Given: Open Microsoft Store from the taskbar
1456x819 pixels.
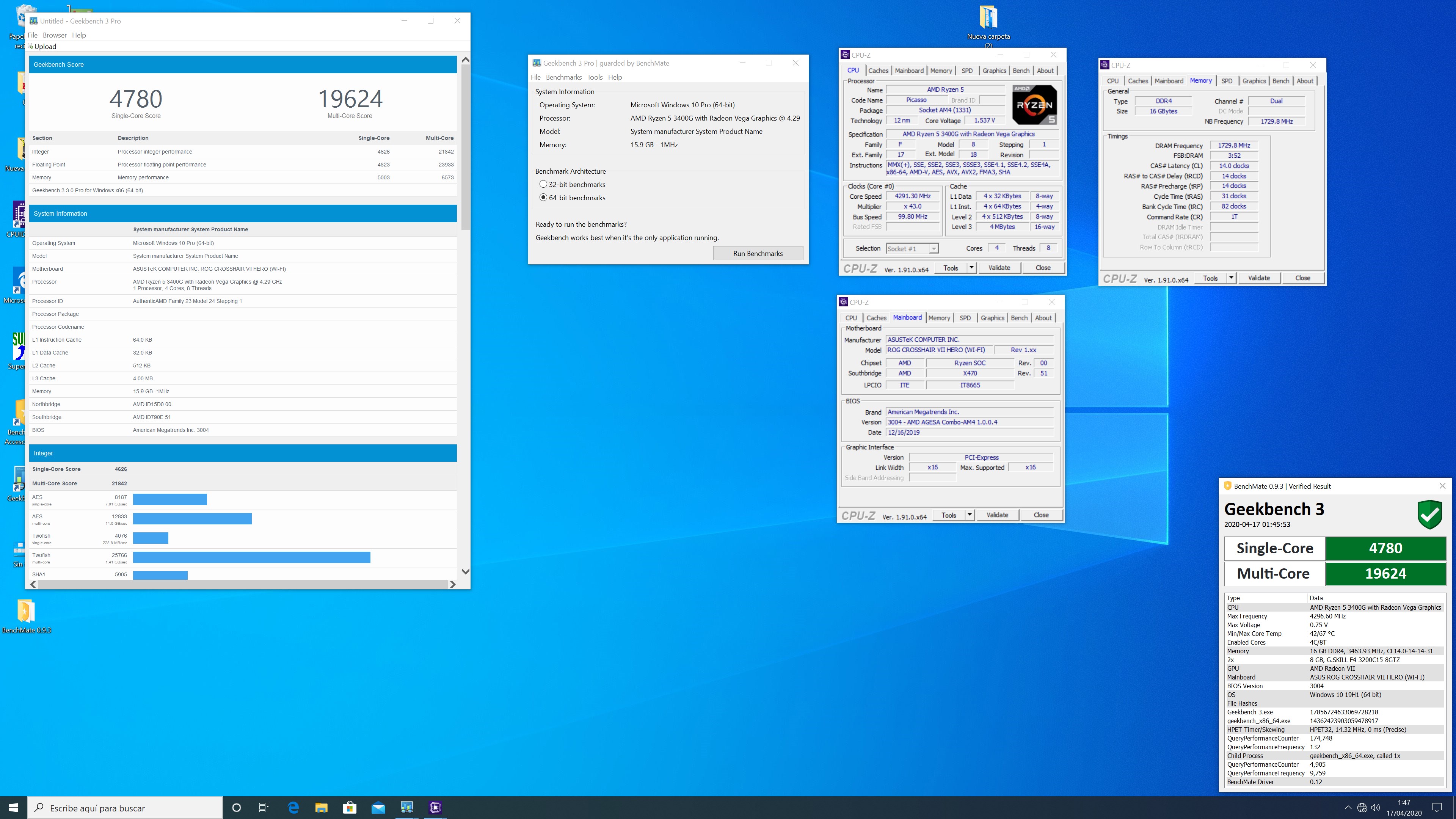Looking at the screenshot, I should coord(350,808).
